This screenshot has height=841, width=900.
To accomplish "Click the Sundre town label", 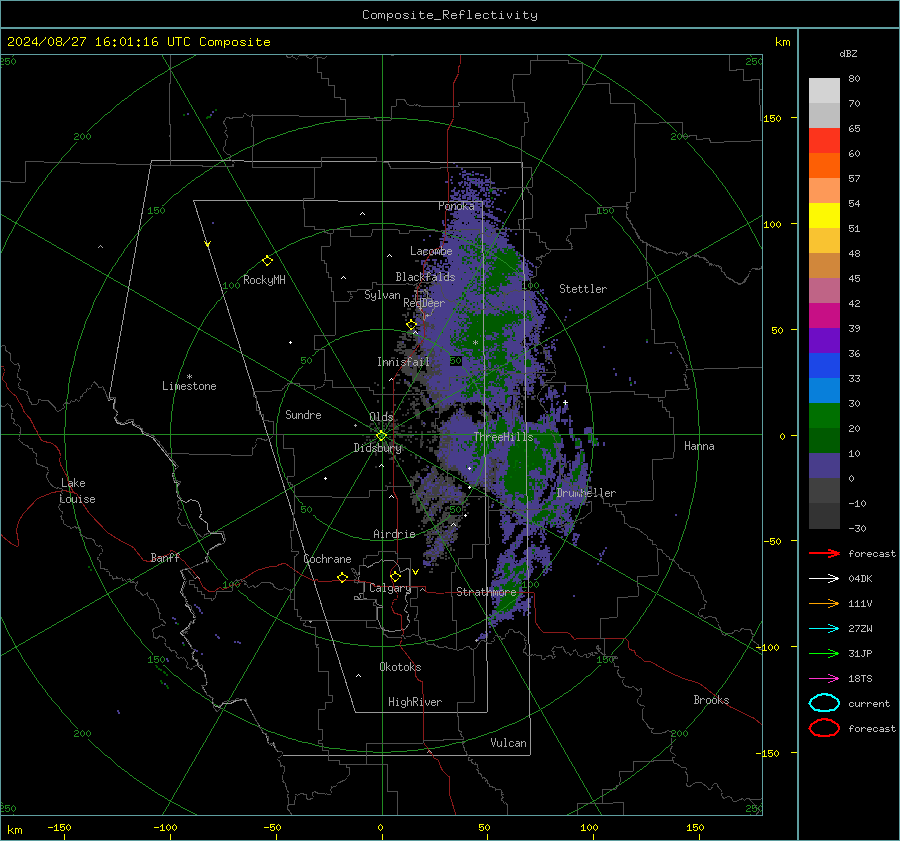I will (x=303, y=414).
